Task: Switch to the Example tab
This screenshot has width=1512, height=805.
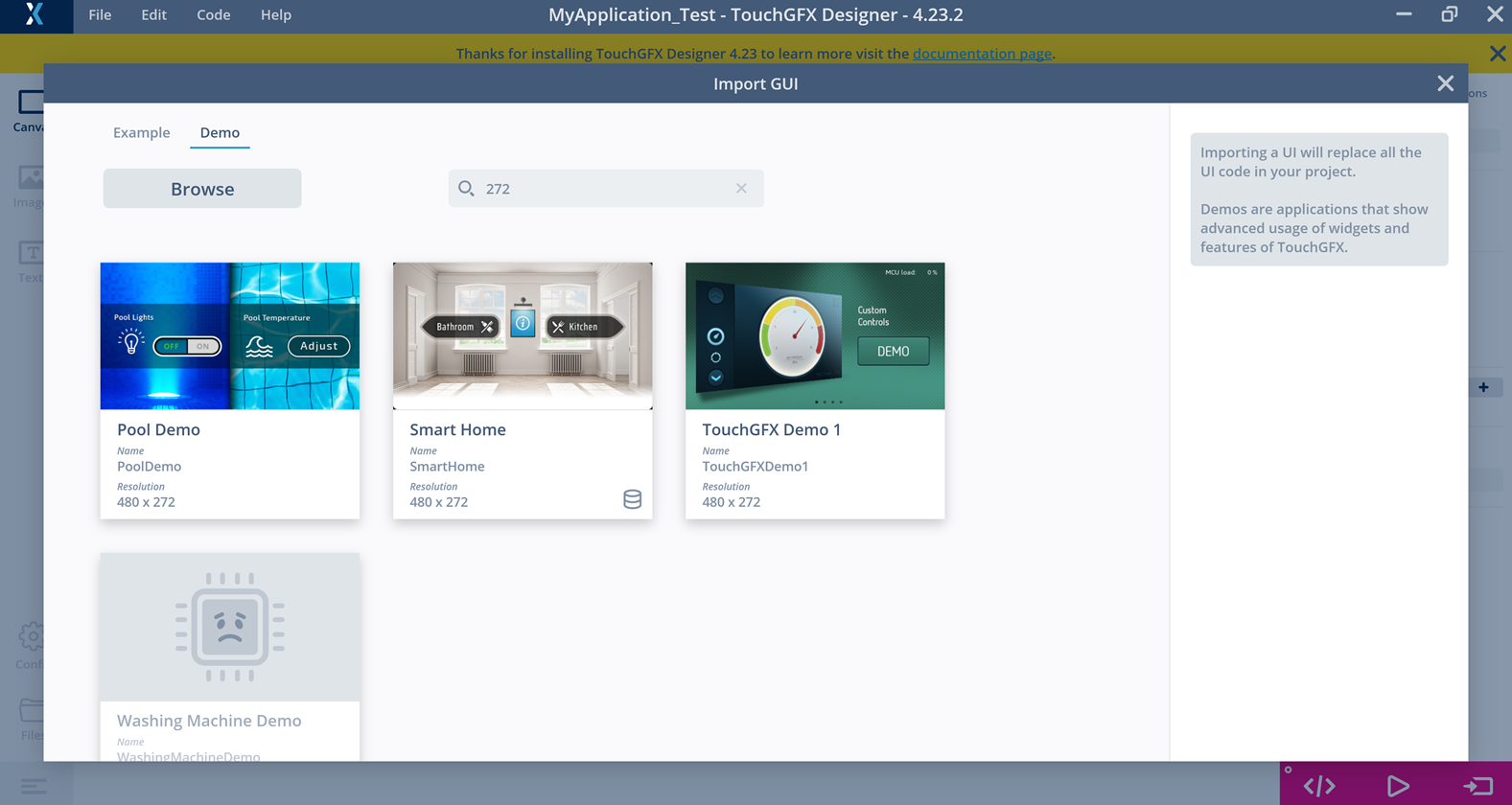Action: pos(141,132)
